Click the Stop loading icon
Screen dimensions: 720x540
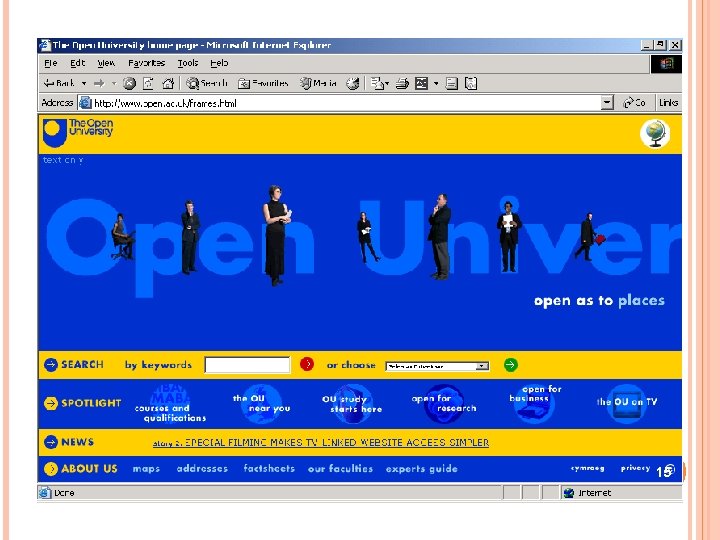[129, 83]
